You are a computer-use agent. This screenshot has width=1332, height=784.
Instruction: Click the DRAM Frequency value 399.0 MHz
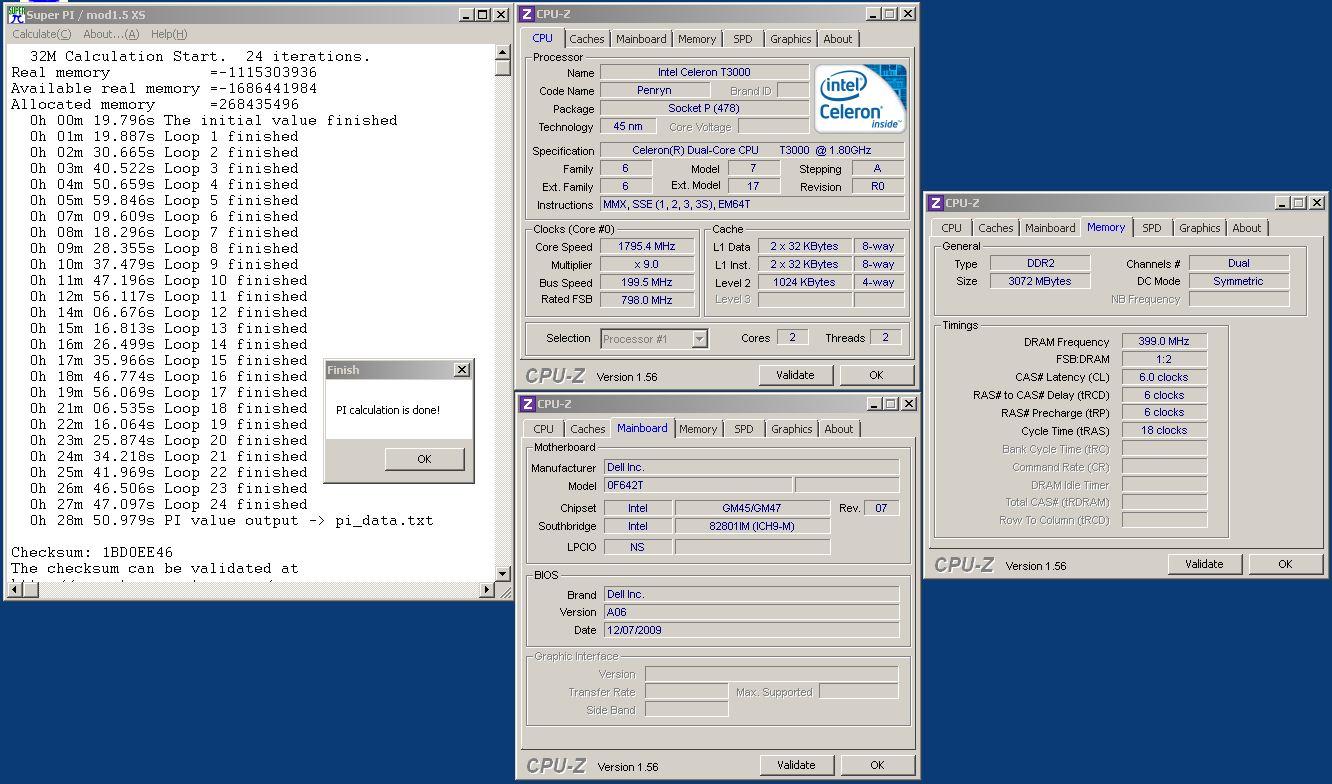pos(1164,341)
